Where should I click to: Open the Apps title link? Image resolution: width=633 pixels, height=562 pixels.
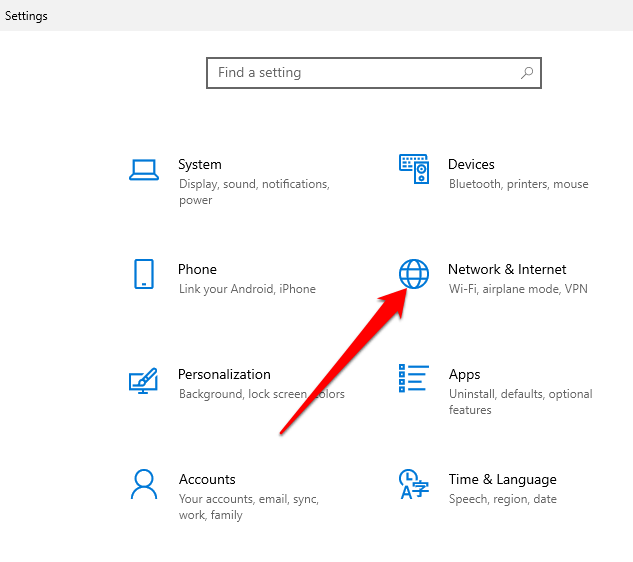click(465, 374)
